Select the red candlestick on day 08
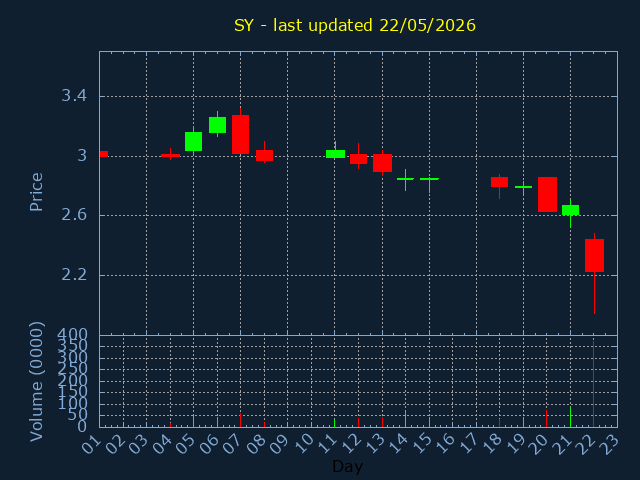Viewport: 640px width, 480px height. pyautogui.click(x=264, y=155)
